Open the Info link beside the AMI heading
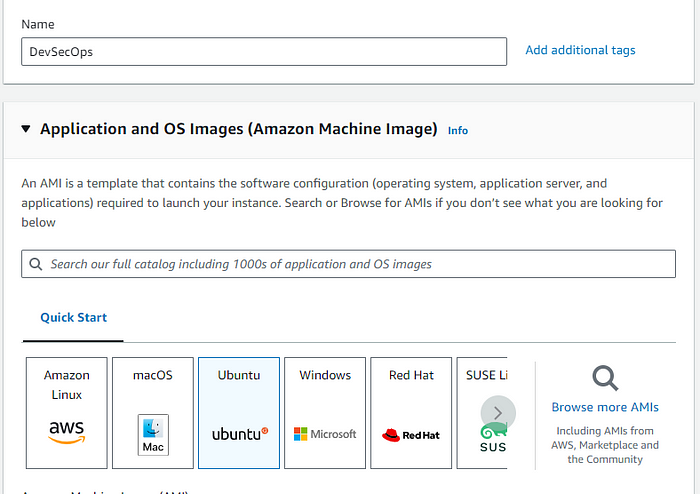The height and width of the screenshot is (494, 700). [x=458, y=130]
